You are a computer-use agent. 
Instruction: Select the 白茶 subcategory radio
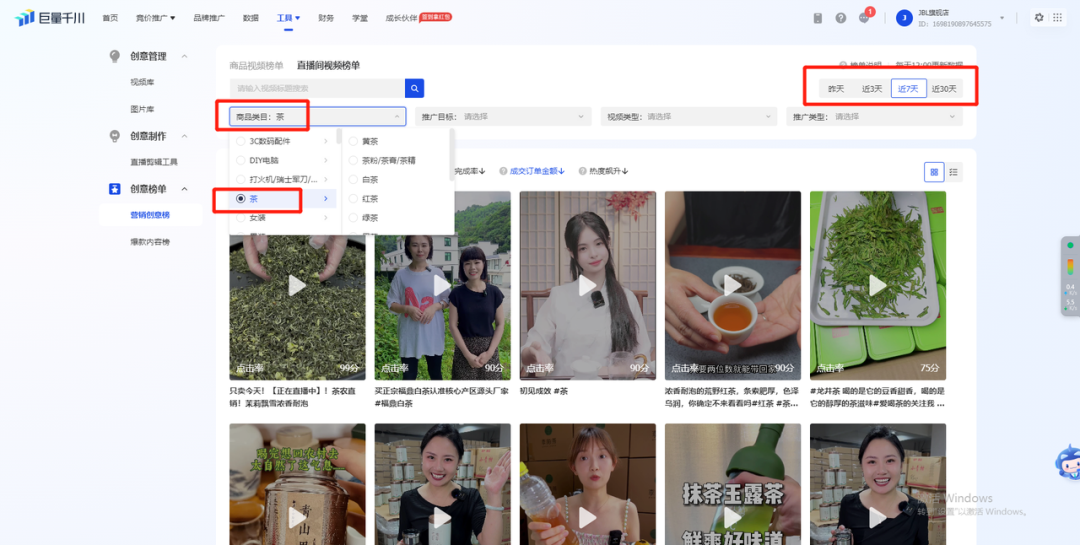(x=353, y=179)
